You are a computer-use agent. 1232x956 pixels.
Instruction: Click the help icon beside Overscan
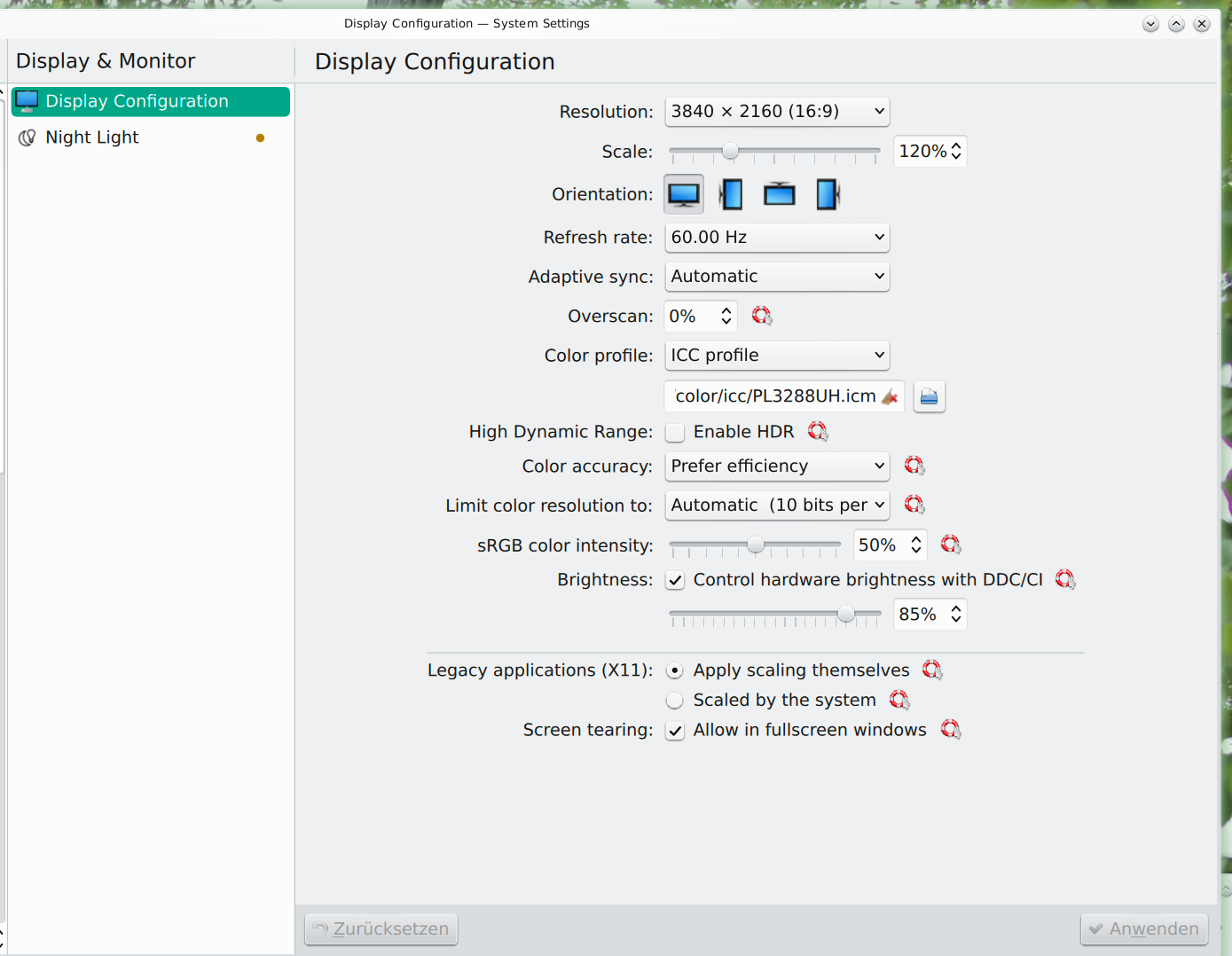tap(762, 316)
